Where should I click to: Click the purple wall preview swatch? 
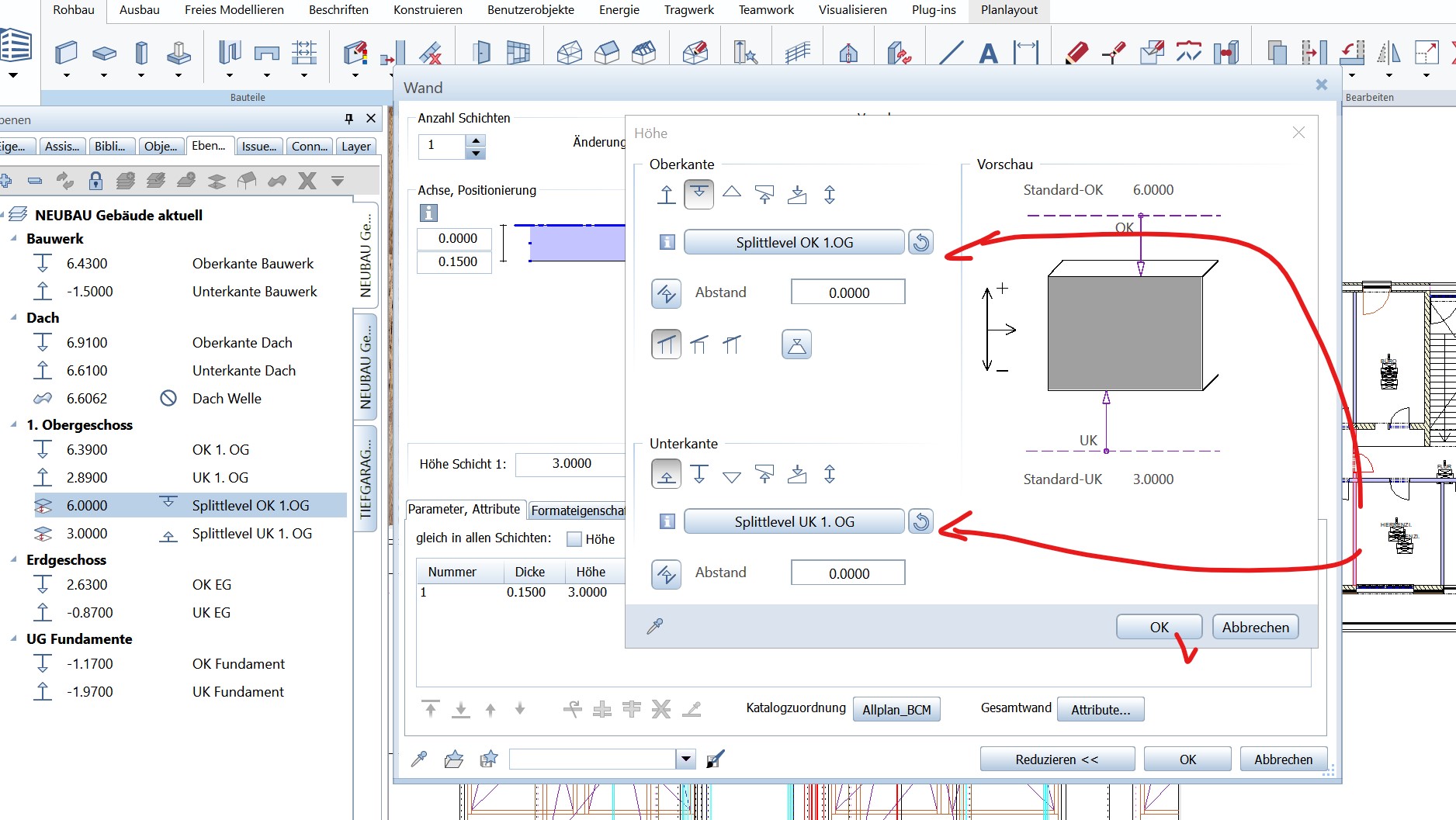pyautogui.click(x=577, y=243)
